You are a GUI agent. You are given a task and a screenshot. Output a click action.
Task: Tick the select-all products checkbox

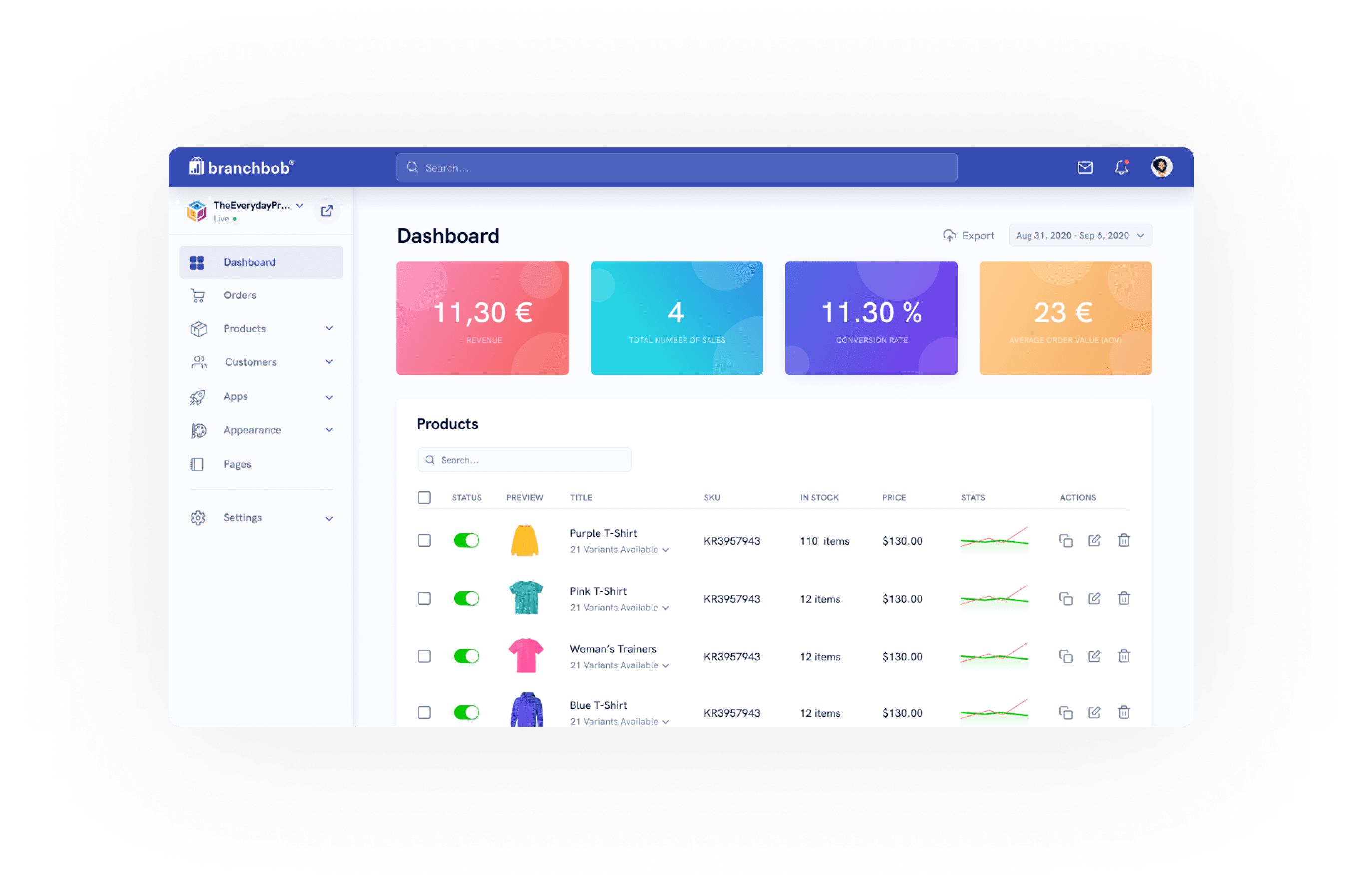tap(424, 497)
